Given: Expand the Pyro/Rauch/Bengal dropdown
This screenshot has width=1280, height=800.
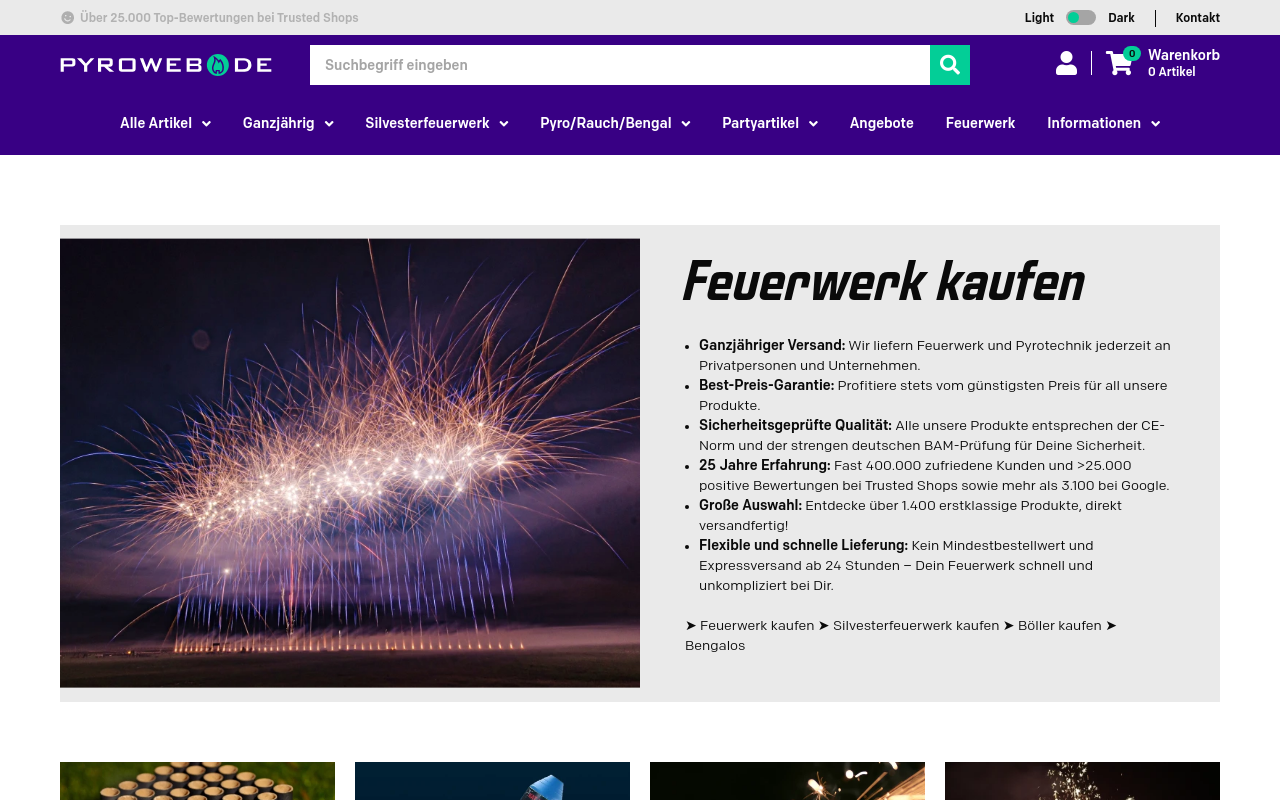Looking at the screenshot, I should (x=614, y=123).
